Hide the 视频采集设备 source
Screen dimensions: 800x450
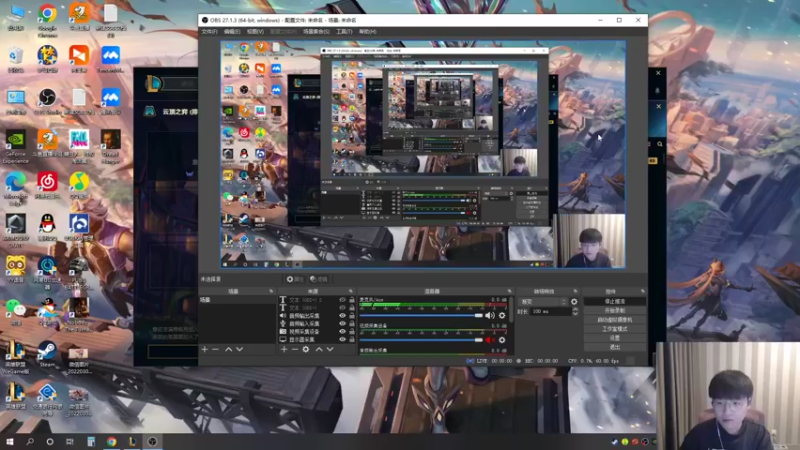pyautogui.click(x=342, y=331)
